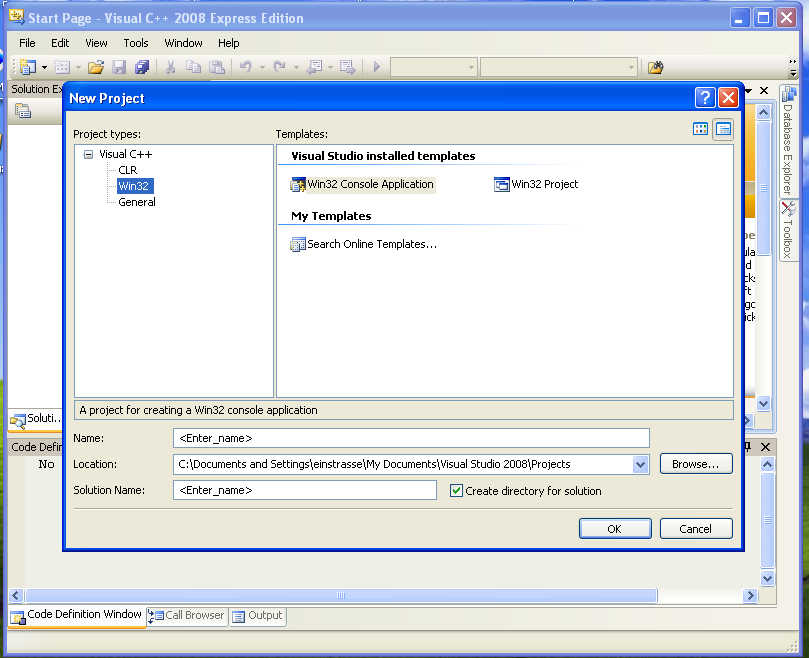Open the Edit menu
Screen dimensions: 809x658
coord(60,43)
